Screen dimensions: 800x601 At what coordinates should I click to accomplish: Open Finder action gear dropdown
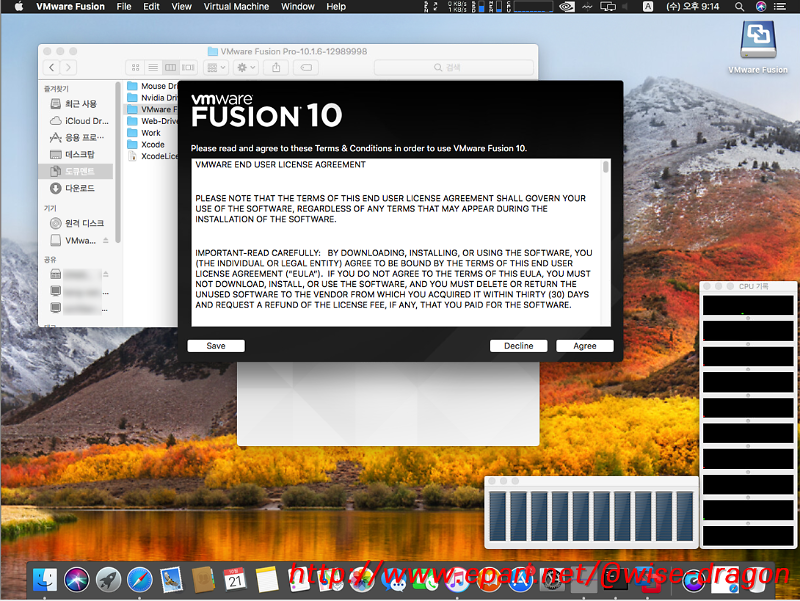pos(246,67)
